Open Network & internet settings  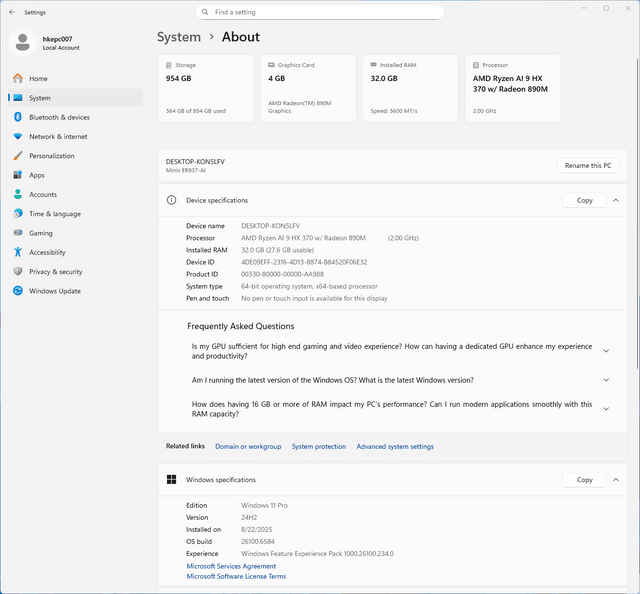76,136
